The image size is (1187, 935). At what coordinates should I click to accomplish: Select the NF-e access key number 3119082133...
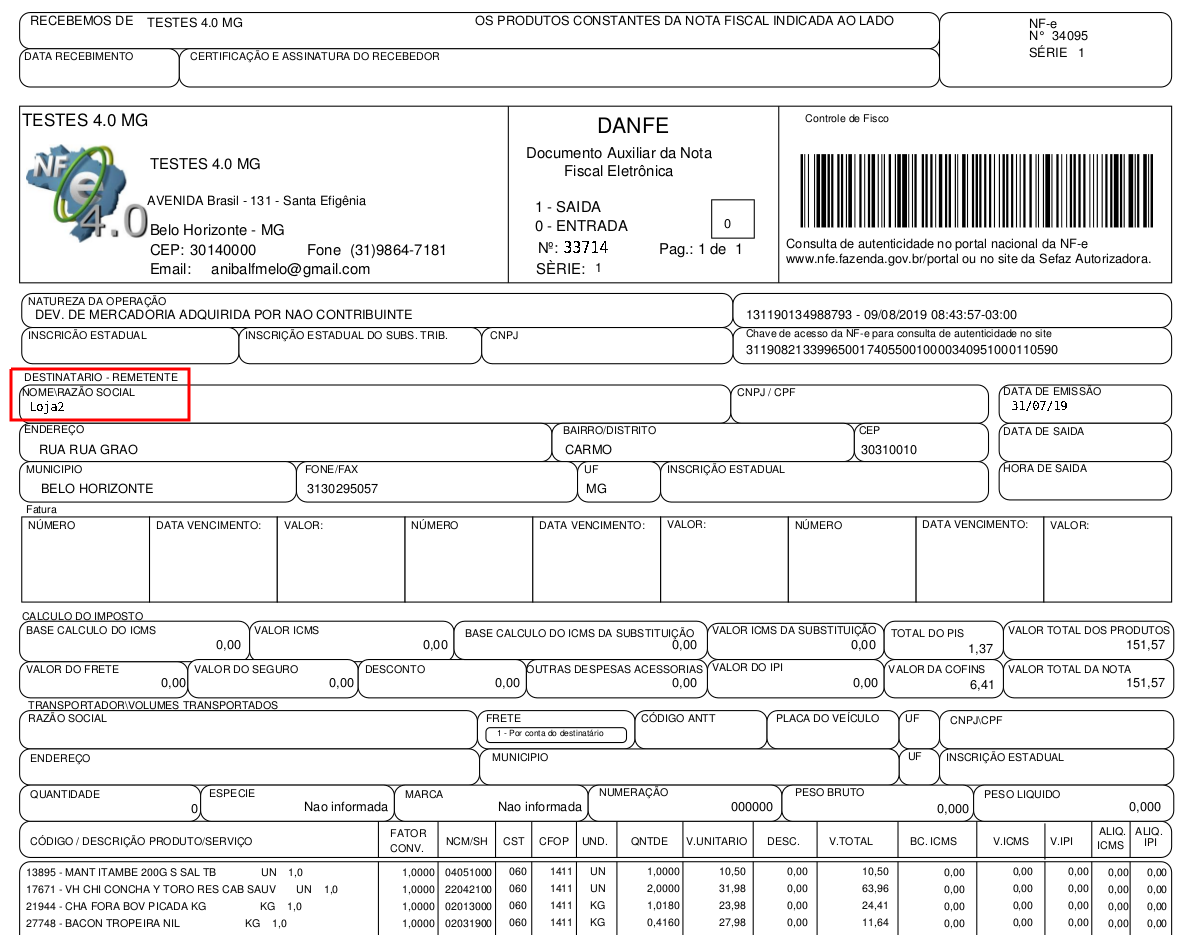coord(902,350)
